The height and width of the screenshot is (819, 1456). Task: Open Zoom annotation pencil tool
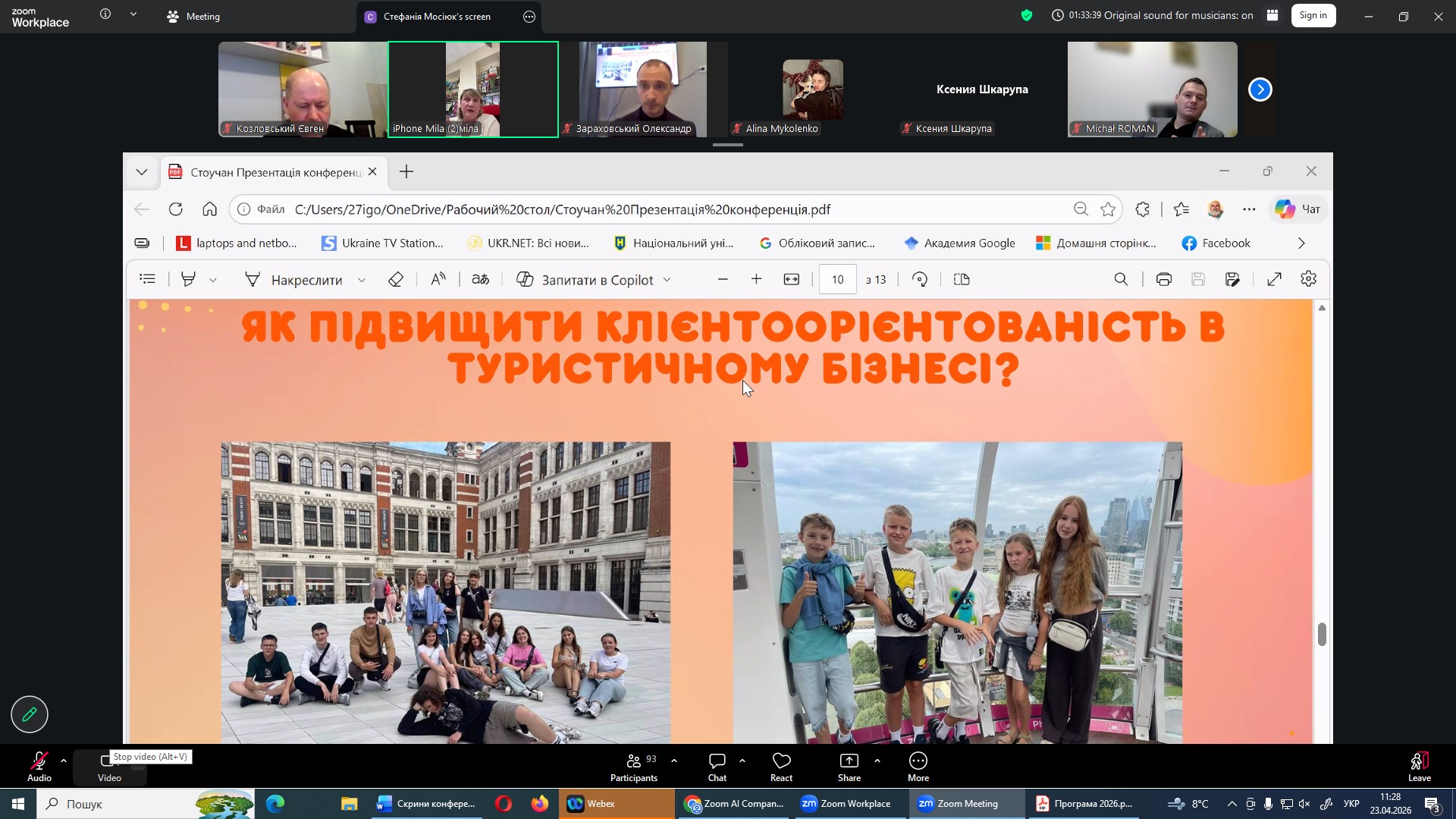click(x=30, y=714)
